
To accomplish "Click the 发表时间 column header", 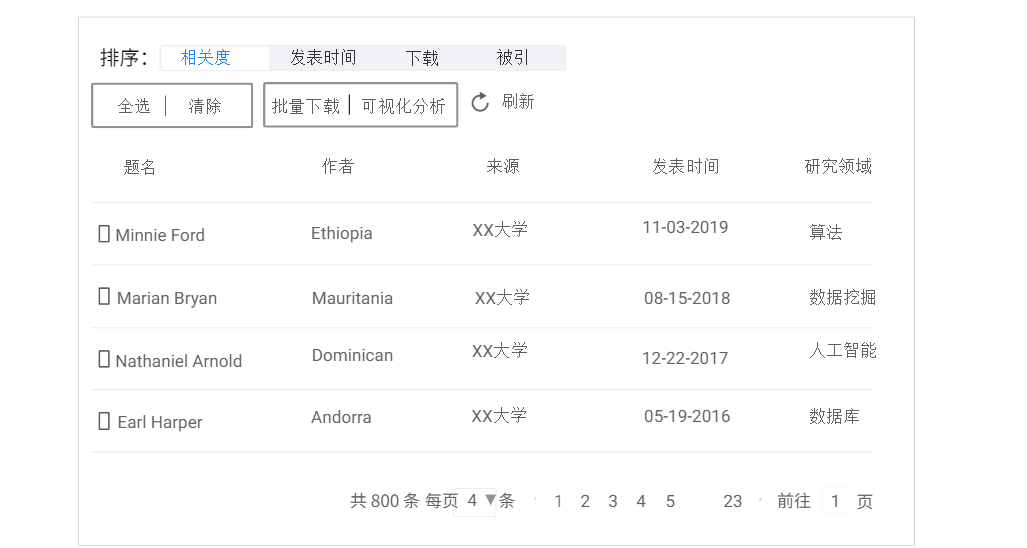I will pos(685,167).
